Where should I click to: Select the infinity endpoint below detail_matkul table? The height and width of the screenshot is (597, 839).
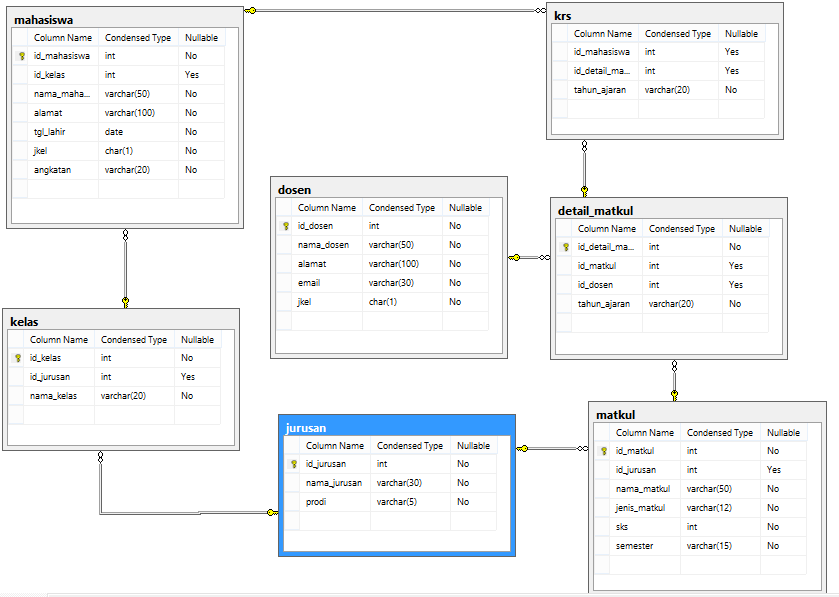(674, 366)
